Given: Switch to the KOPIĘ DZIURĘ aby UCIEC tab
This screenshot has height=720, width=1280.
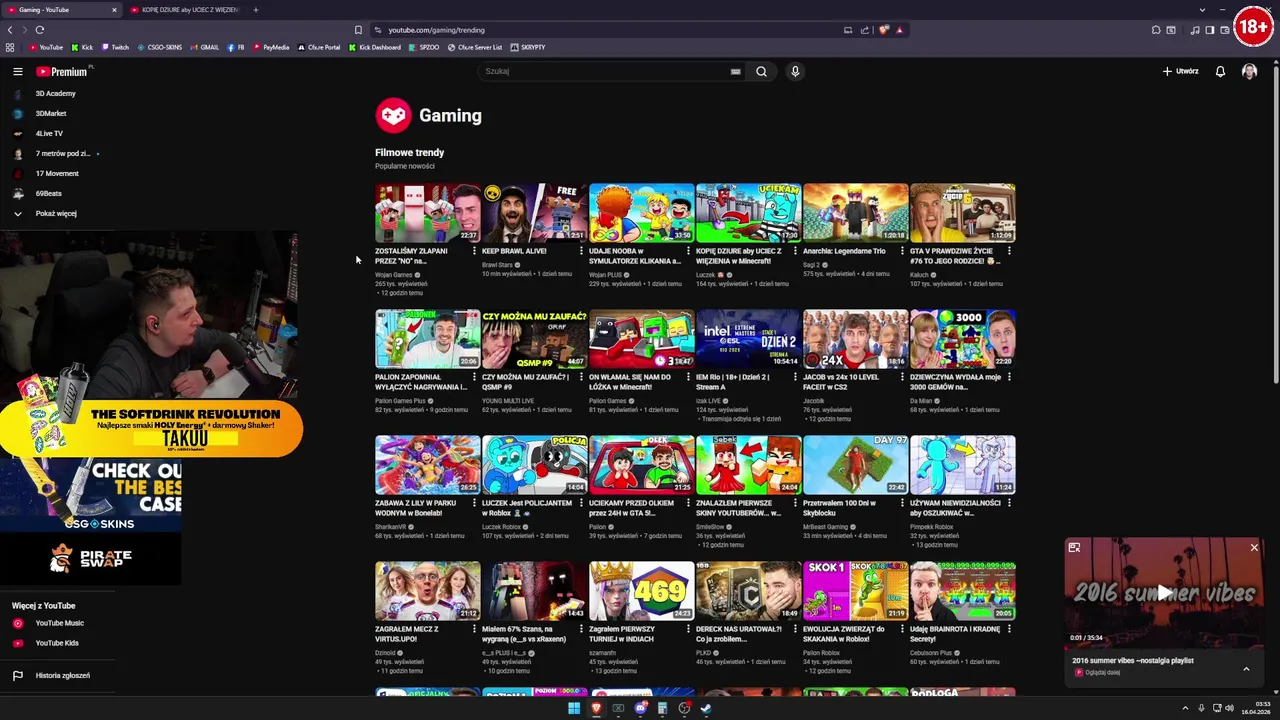Looking at the screenshot, I should click(x=185, y=10).
